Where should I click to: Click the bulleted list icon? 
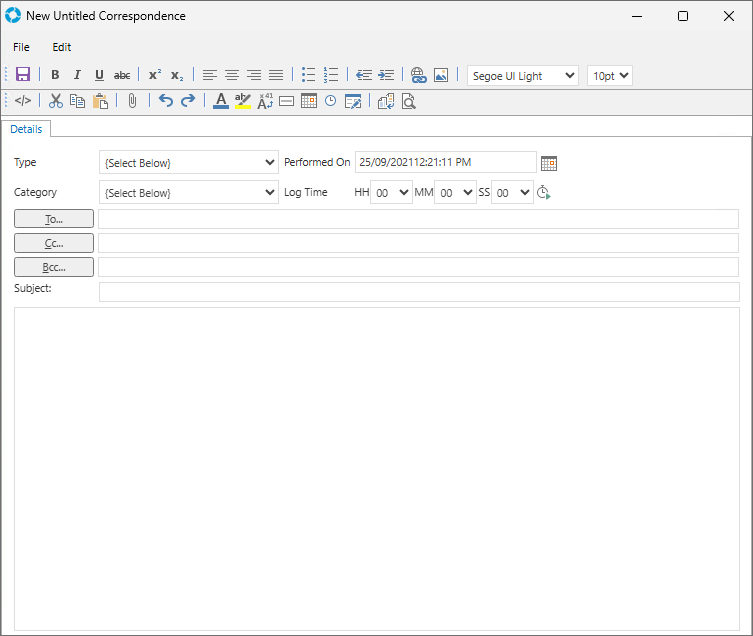309,75
